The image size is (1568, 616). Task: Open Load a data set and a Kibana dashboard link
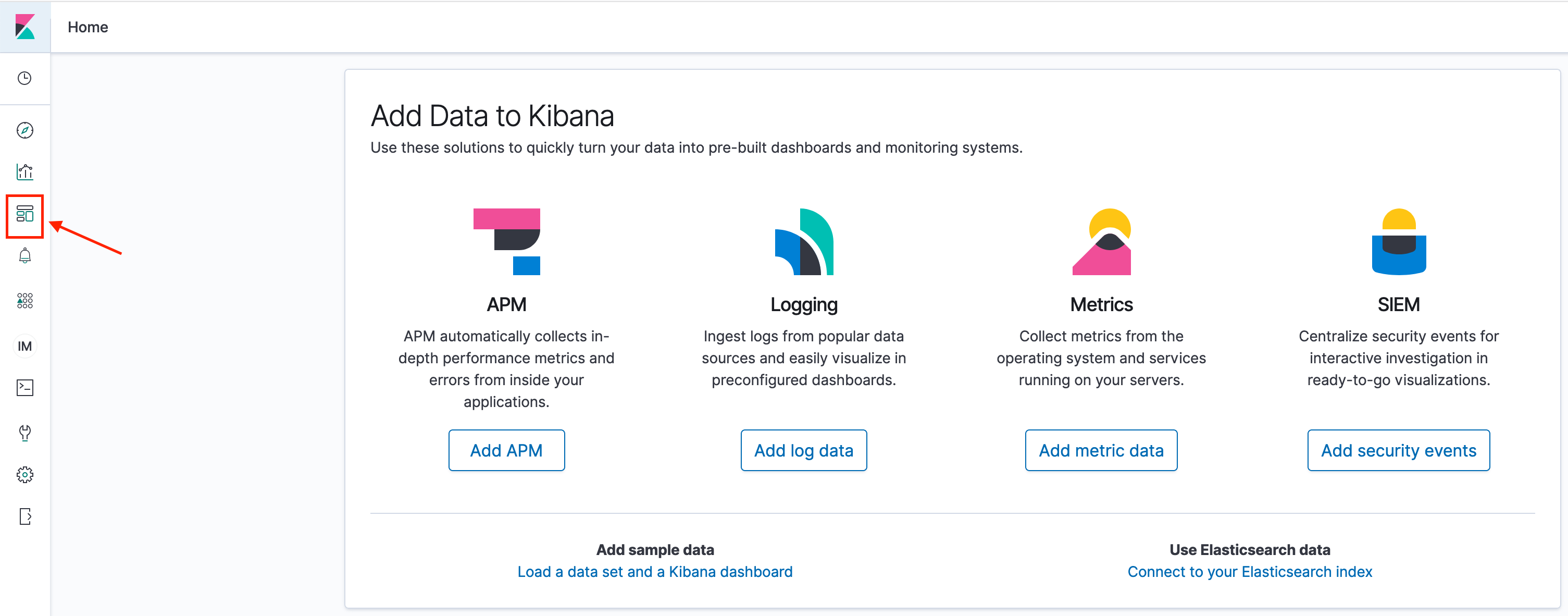[x=655, y=572]
